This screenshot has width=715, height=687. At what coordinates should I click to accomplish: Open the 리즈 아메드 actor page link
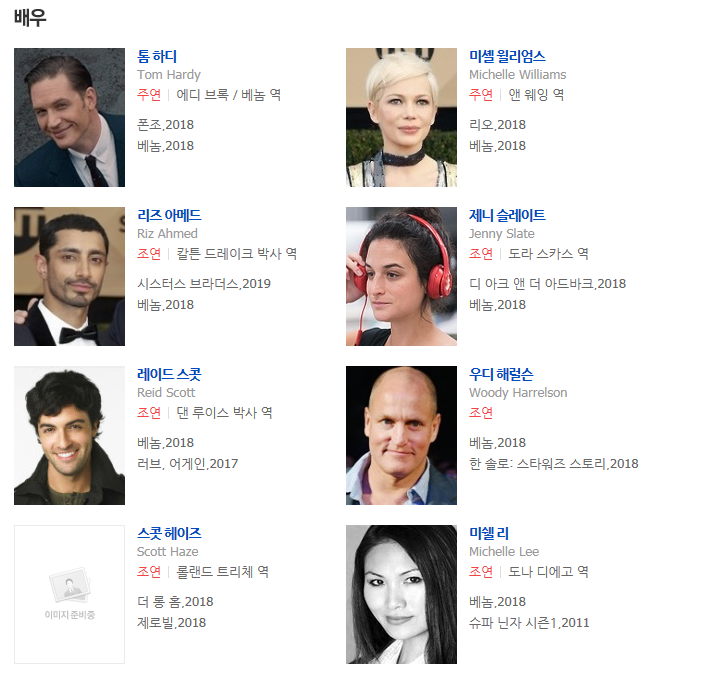tap(169, 215)
